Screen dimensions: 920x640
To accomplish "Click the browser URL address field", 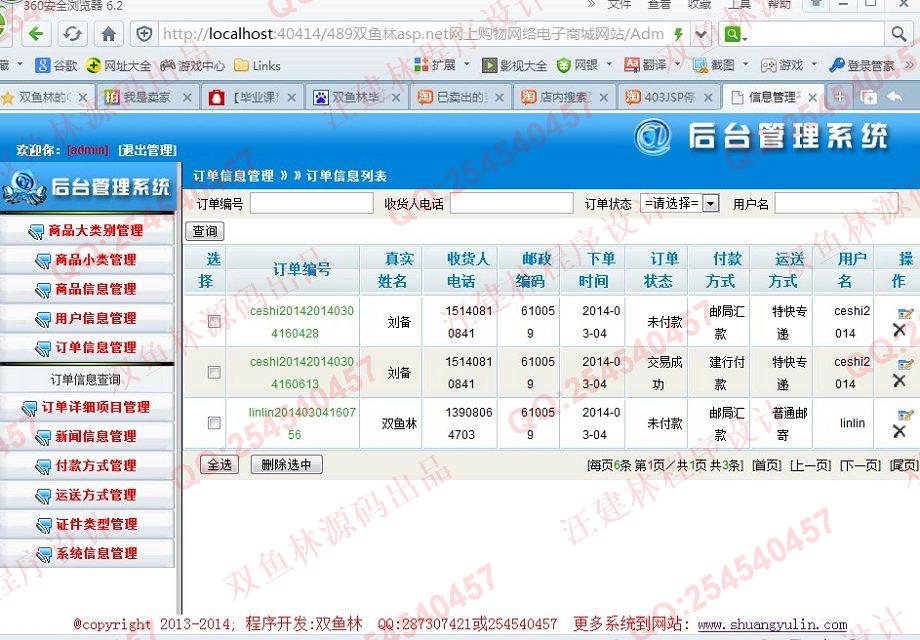I will point(414,34).
